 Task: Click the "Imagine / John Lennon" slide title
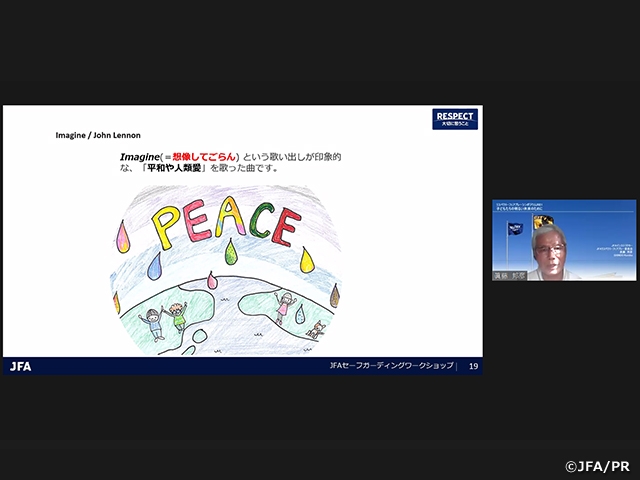tap(98, 133)
